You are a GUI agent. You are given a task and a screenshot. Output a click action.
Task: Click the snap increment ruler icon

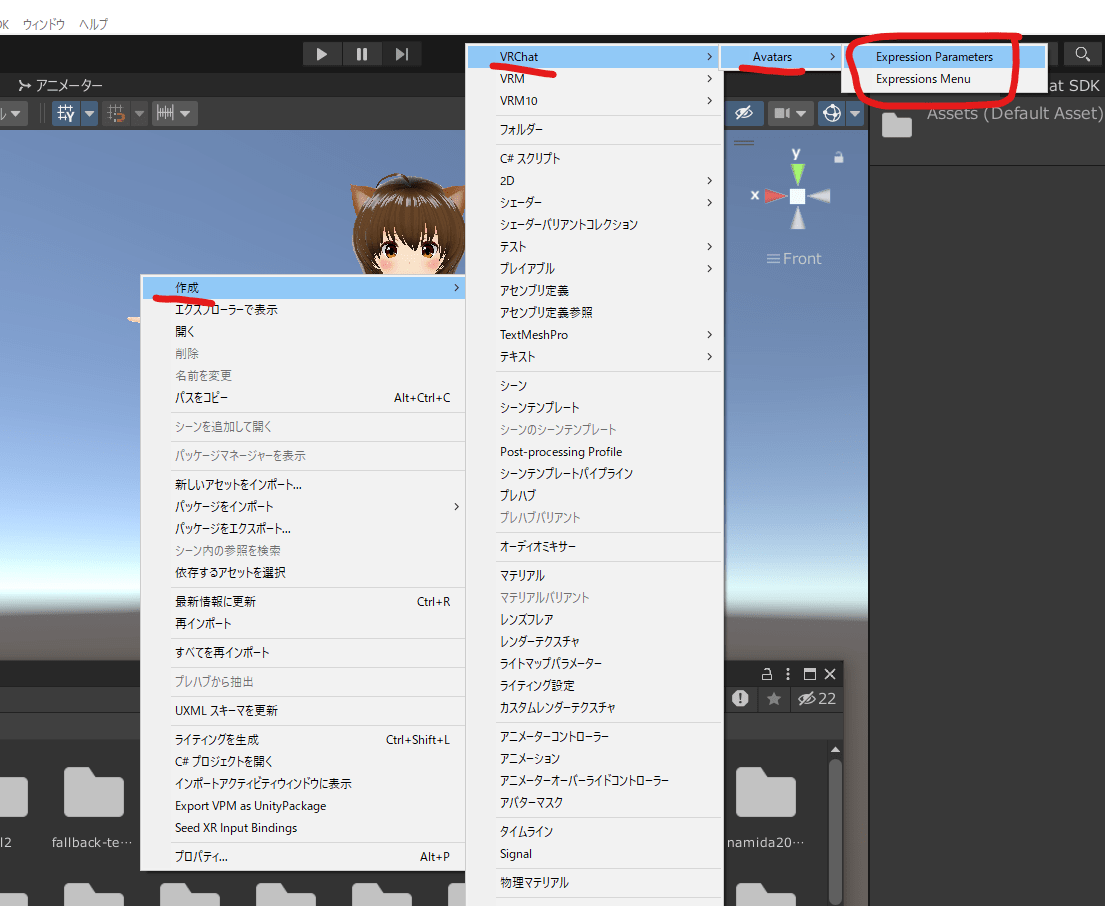(164, 113)
